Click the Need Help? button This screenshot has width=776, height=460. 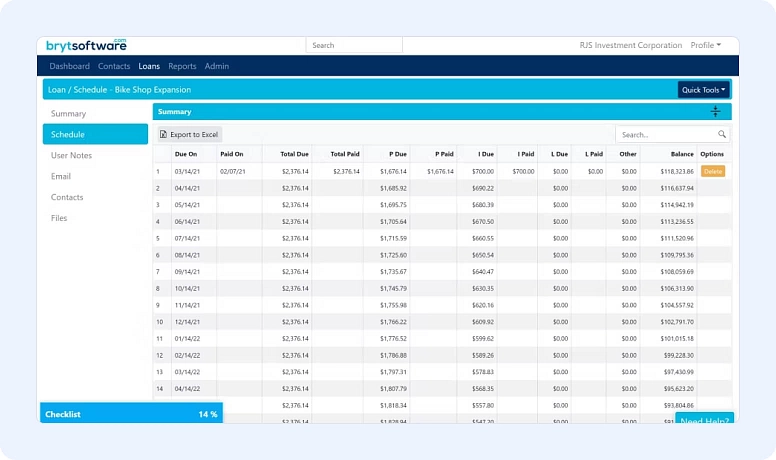click(x=704, y=419)
